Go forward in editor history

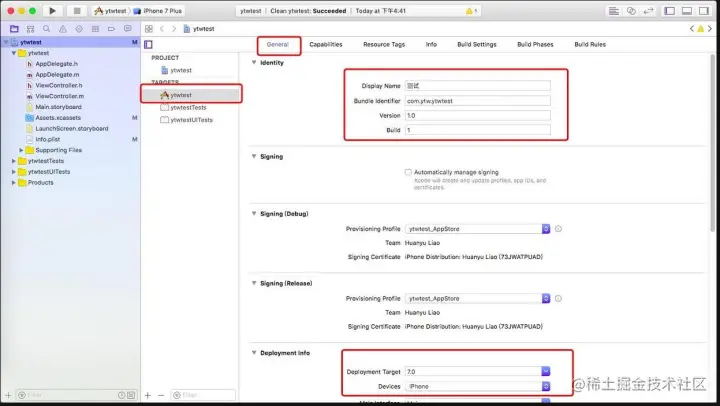click(174, 28)
